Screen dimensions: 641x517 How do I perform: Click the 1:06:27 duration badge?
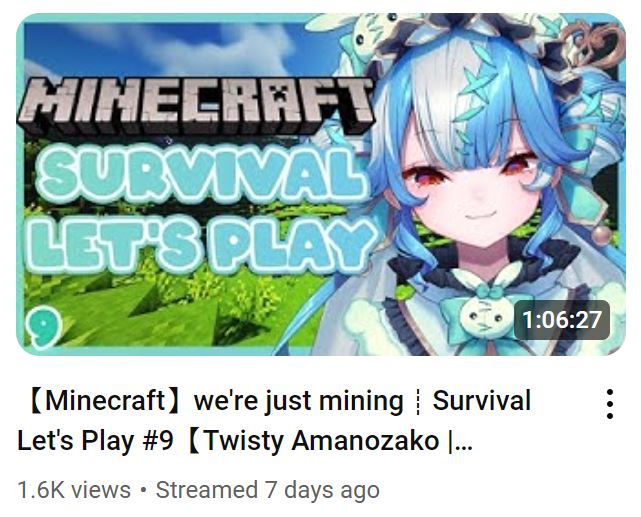pyautogui.click(x=562, y=320)
